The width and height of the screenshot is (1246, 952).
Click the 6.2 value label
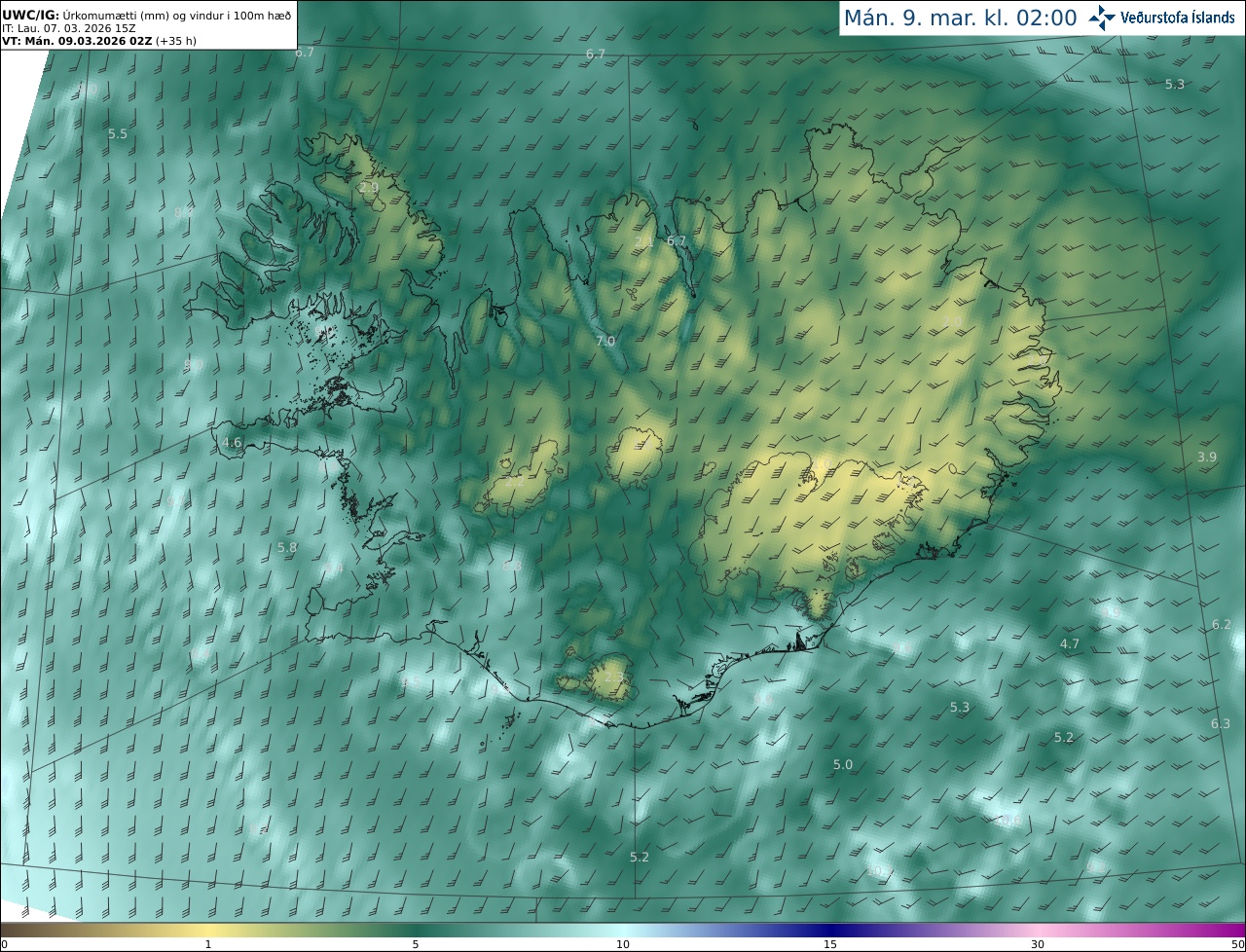click(x=1222, y=624)
